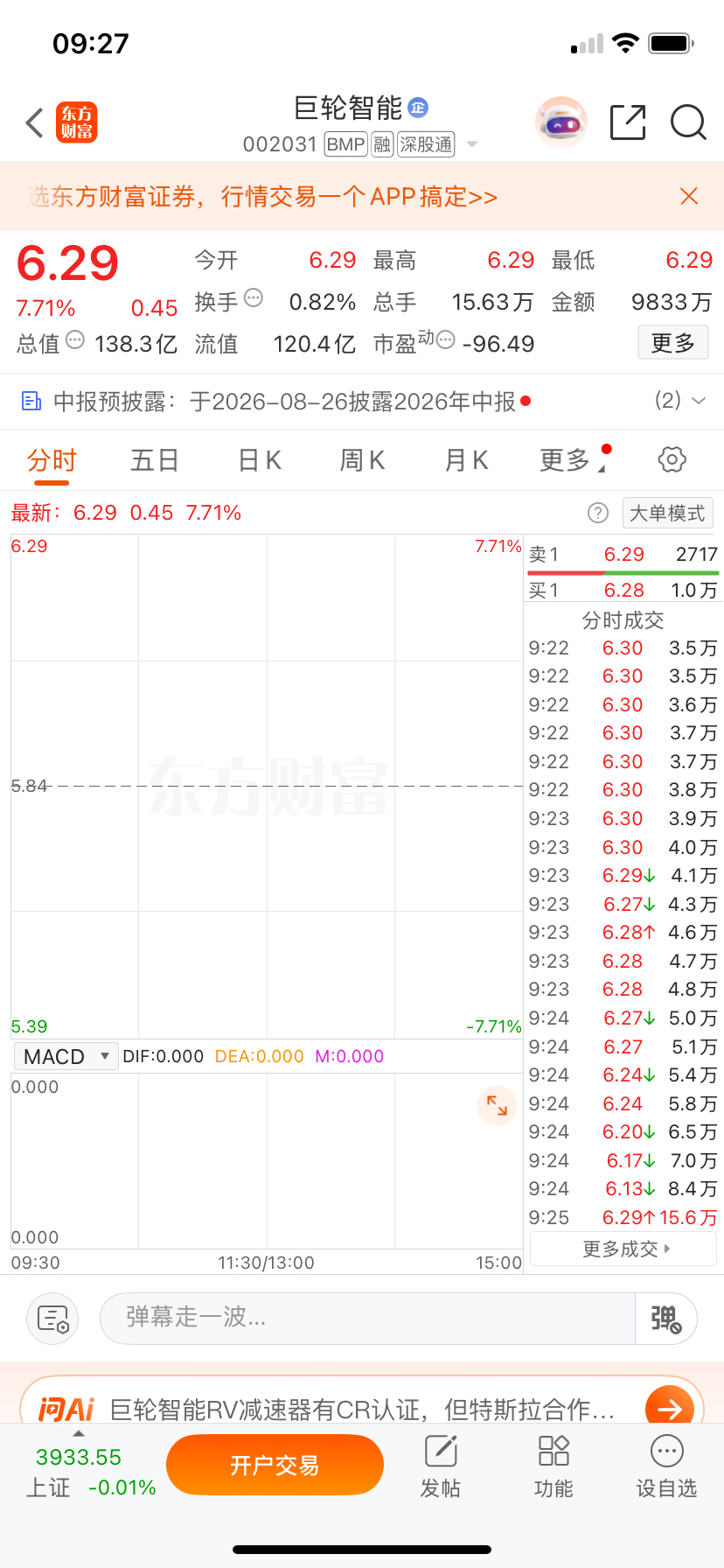724x1568 pixels.
Task: Toggle the 弹 danmaku switch
Action: tap(665, 1318)
